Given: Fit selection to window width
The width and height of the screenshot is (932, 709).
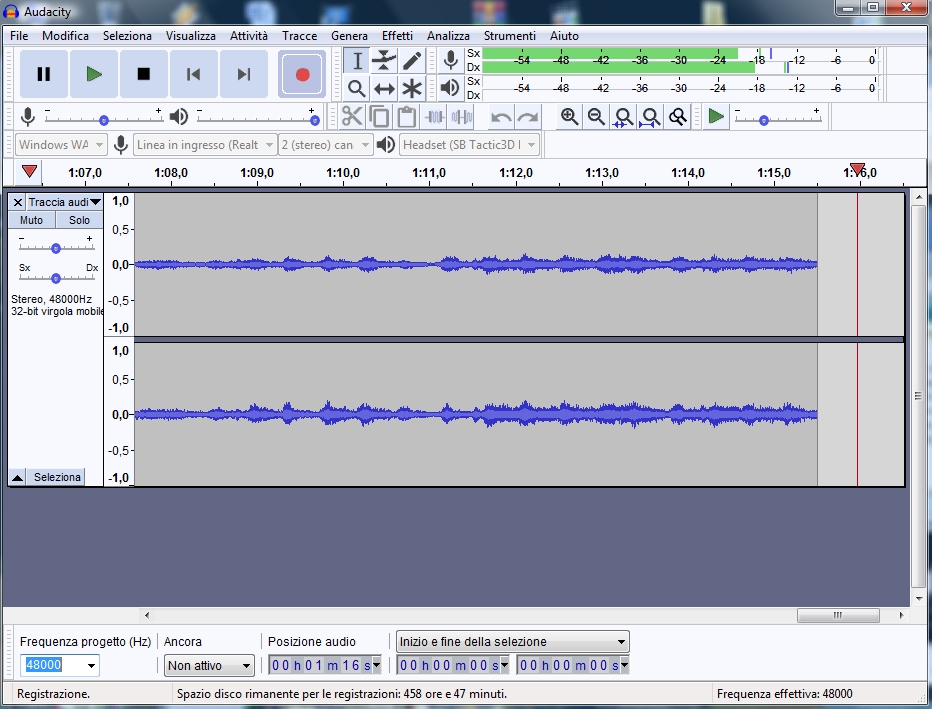Looking at the screenshot, I should pos(623,116).
